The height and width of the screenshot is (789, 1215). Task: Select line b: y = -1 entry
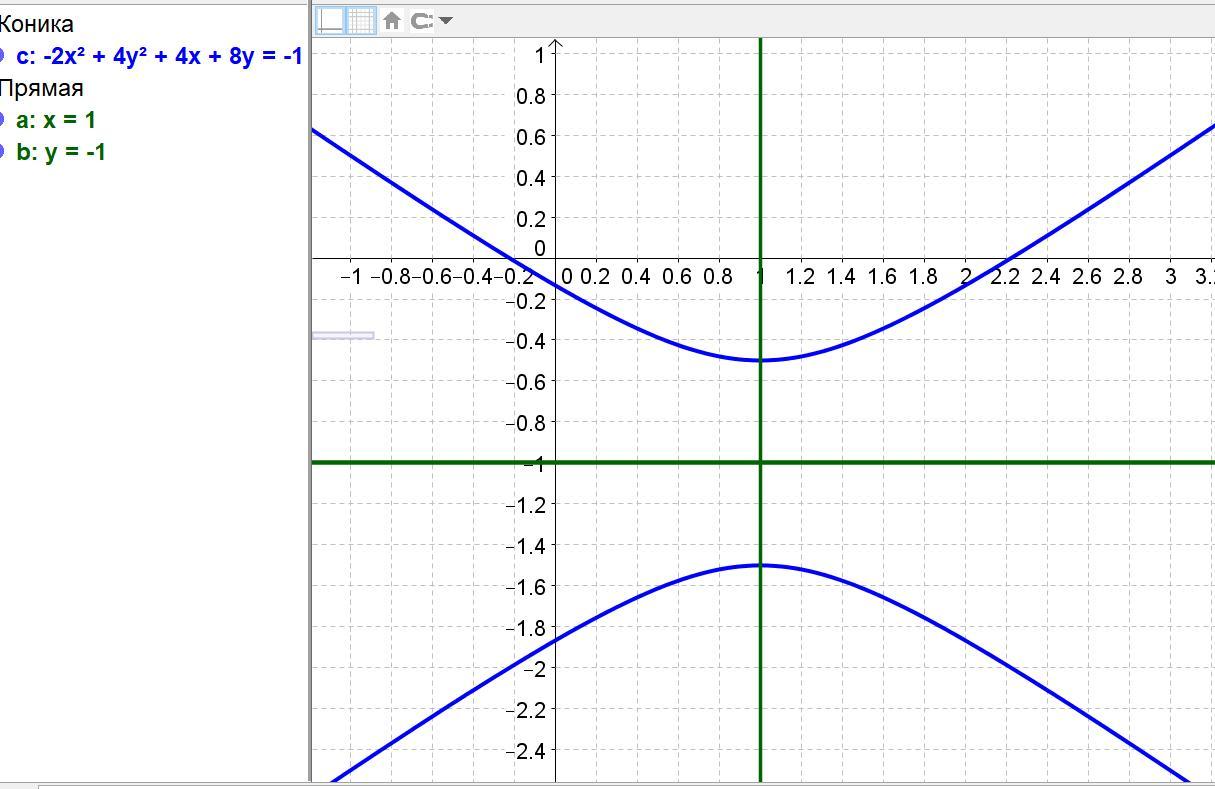(61, 152)
